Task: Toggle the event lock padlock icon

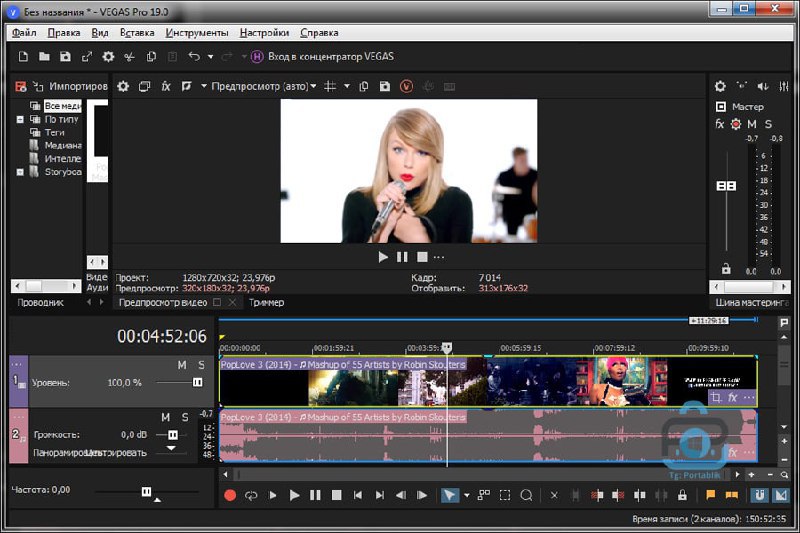Action: pyautogui.click(x=682, y=495)
